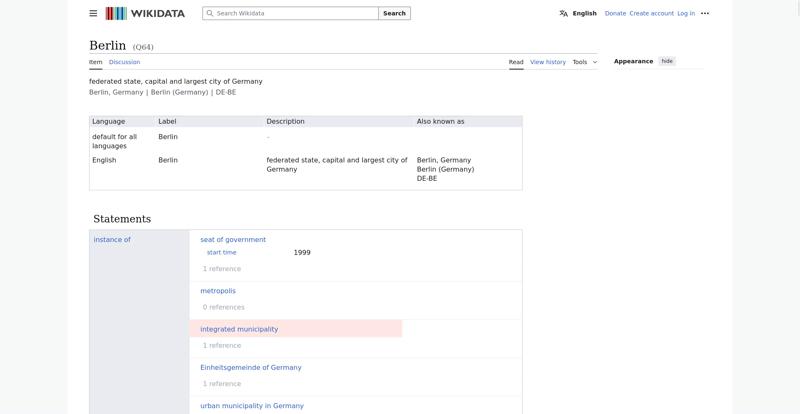Switch to the Discussion tab

124,62
